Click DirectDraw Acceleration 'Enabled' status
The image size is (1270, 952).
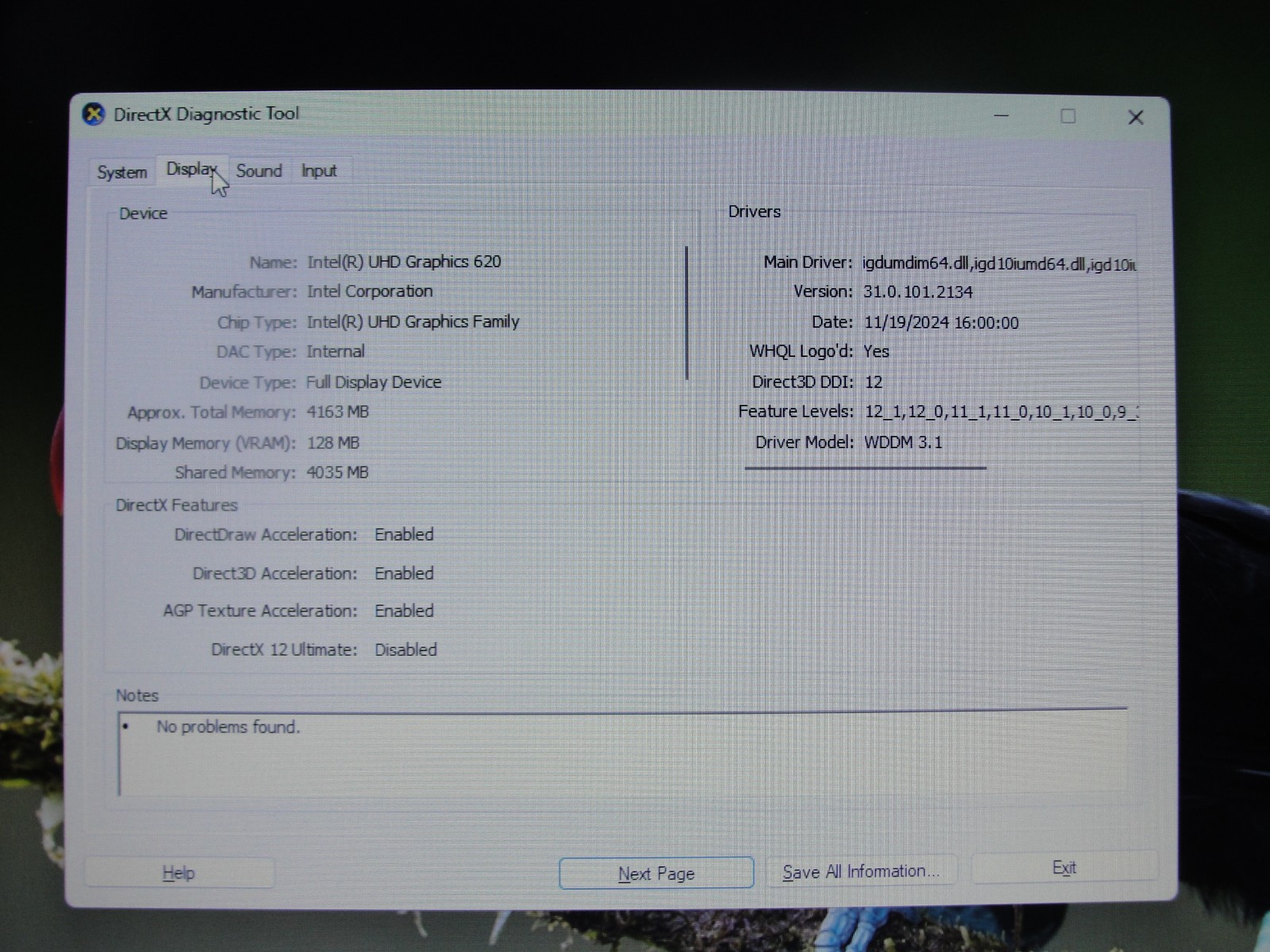click(404, 535)
